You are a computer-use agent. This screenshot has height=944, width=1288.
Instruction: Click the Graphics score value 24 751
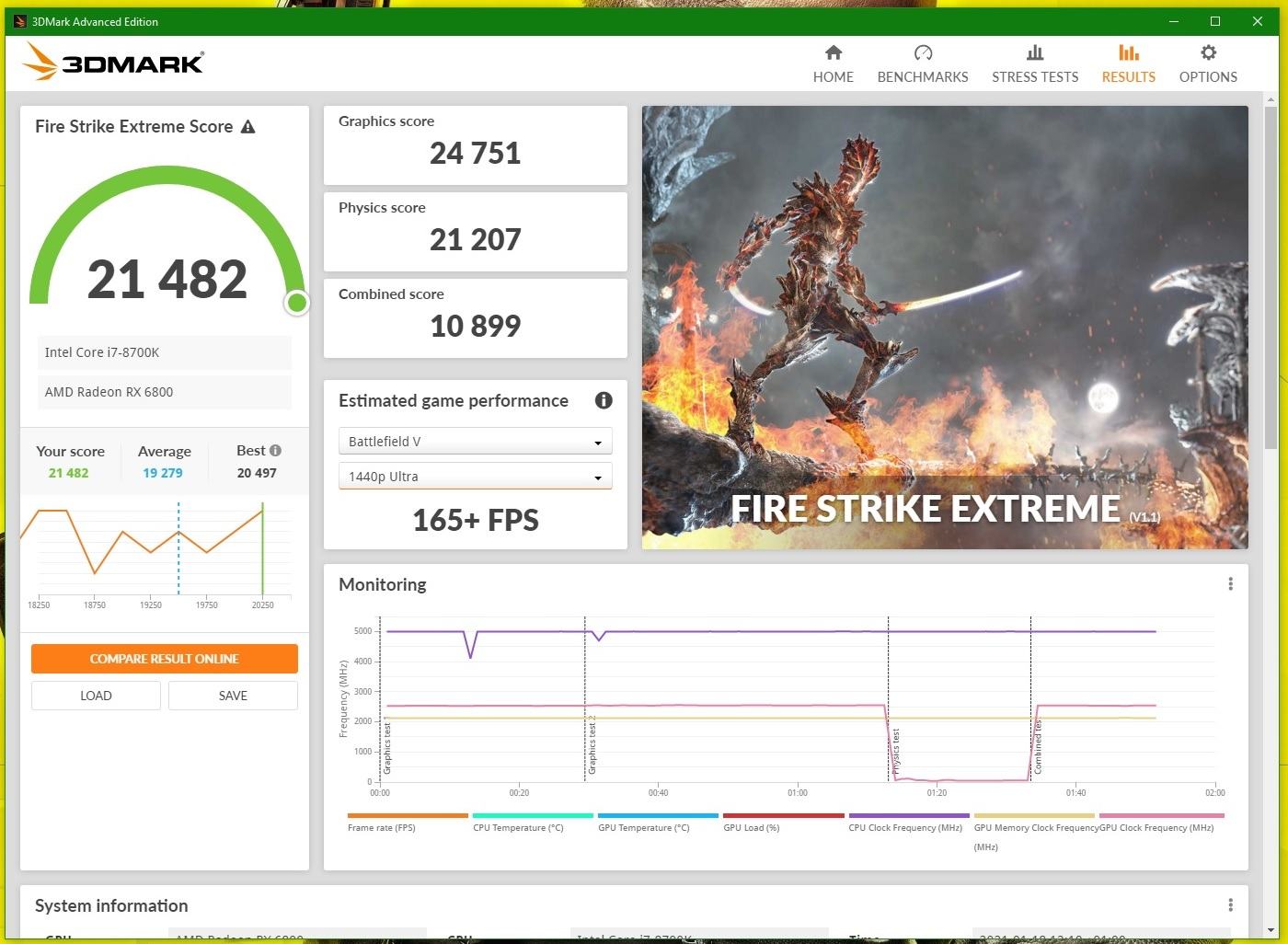pyautogui.click(x=476, y=153)
